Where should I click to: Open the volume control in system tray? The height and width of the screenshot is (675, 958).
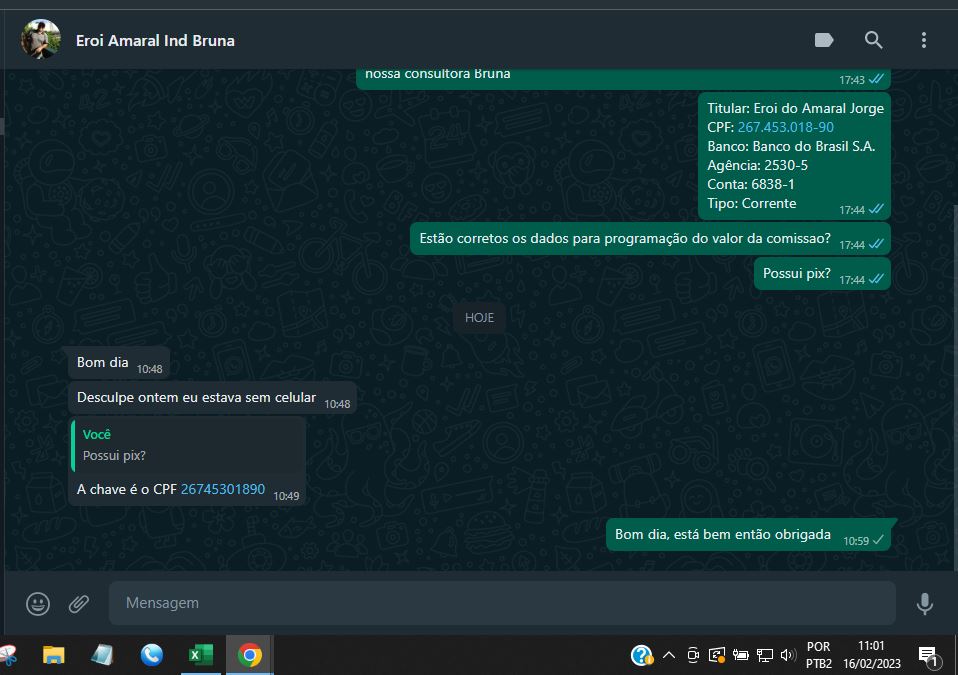(x=788, y=656)
